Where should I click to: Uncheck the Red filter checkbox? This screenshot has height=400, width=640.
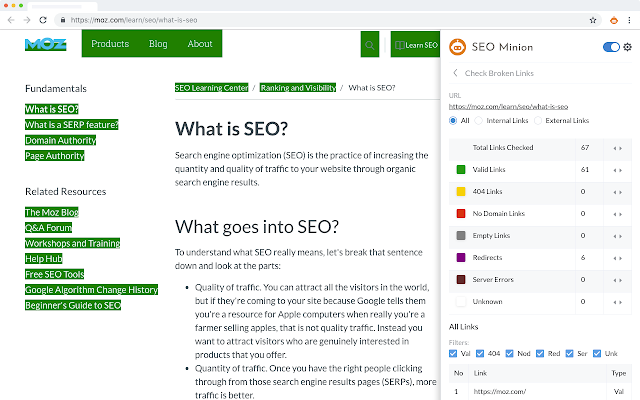point(540,352)
